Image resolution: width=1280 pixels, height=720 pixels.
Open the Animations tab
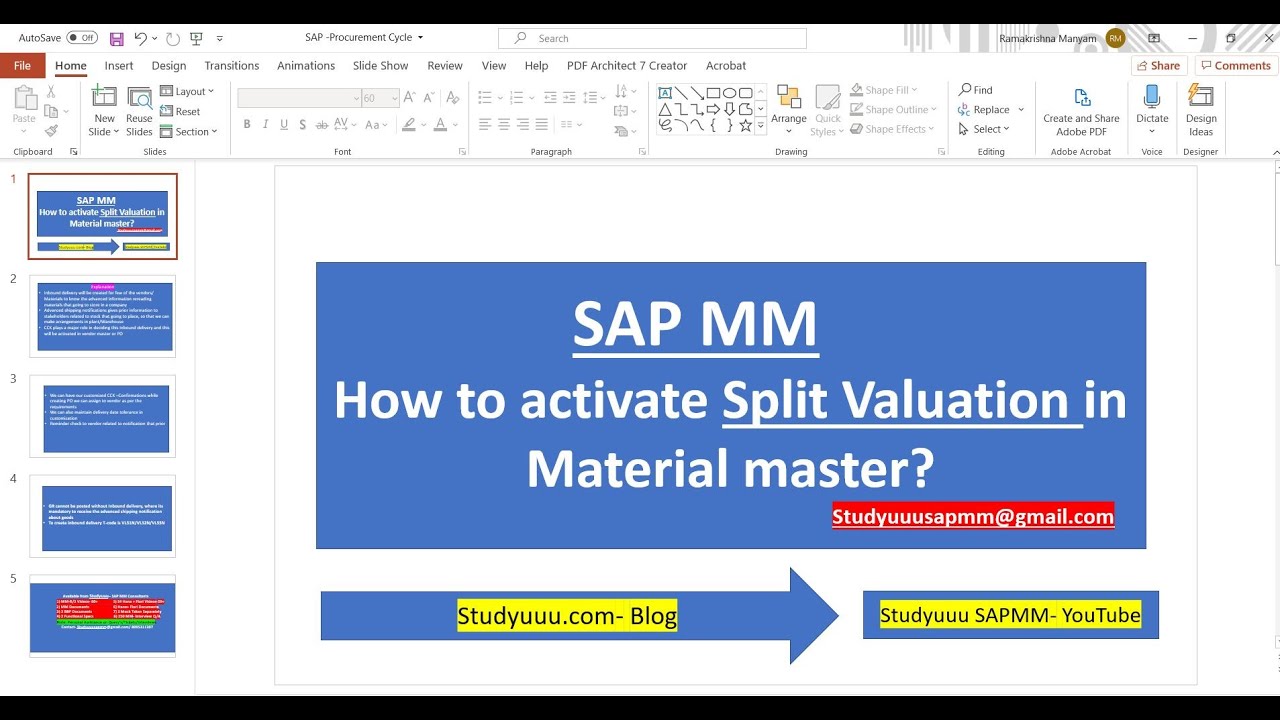(x=306, y=66)
